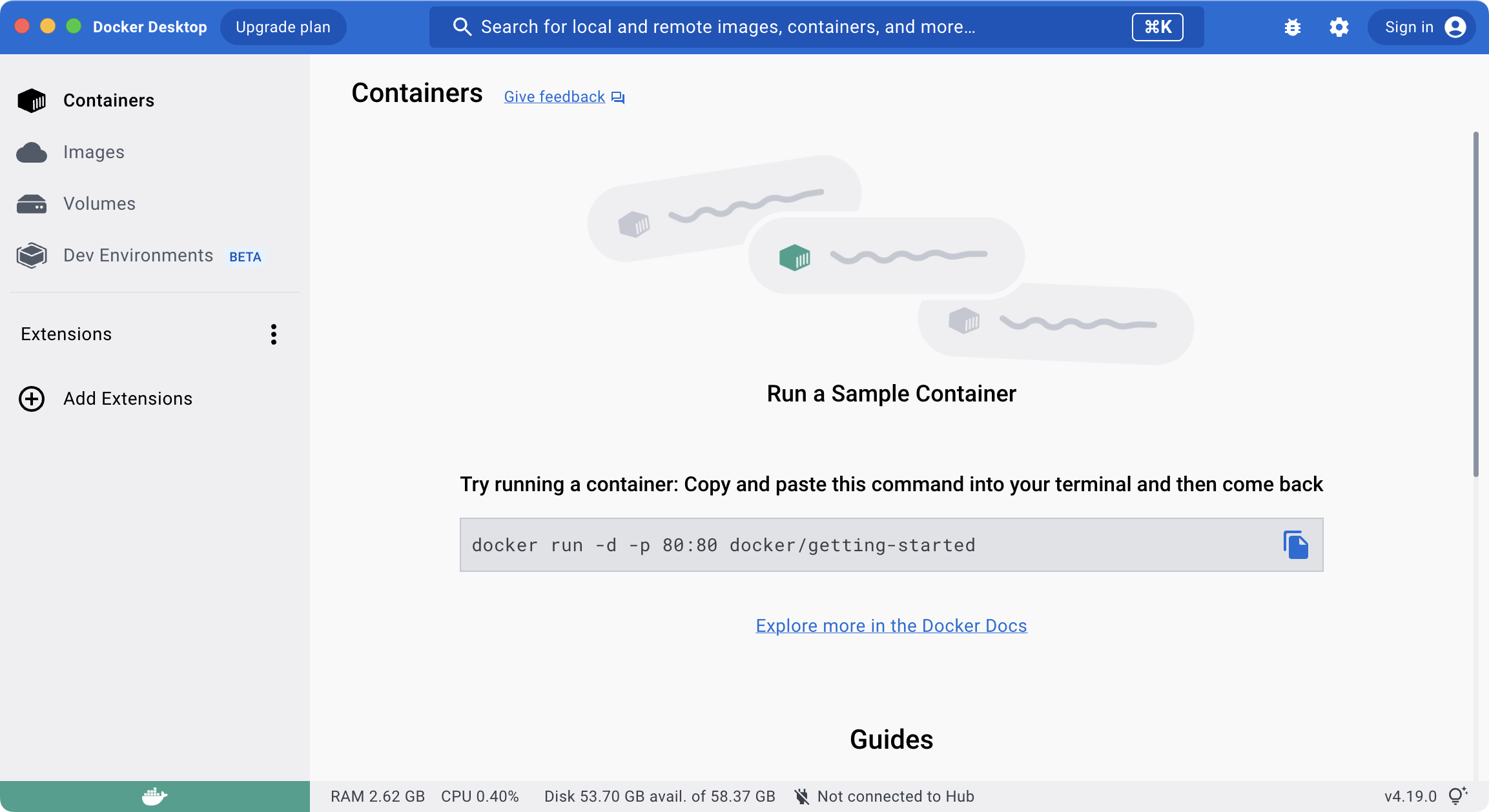Click the green sample container icon
The height and width of the screenshot is (812, 1489).
tap(795, 257)
